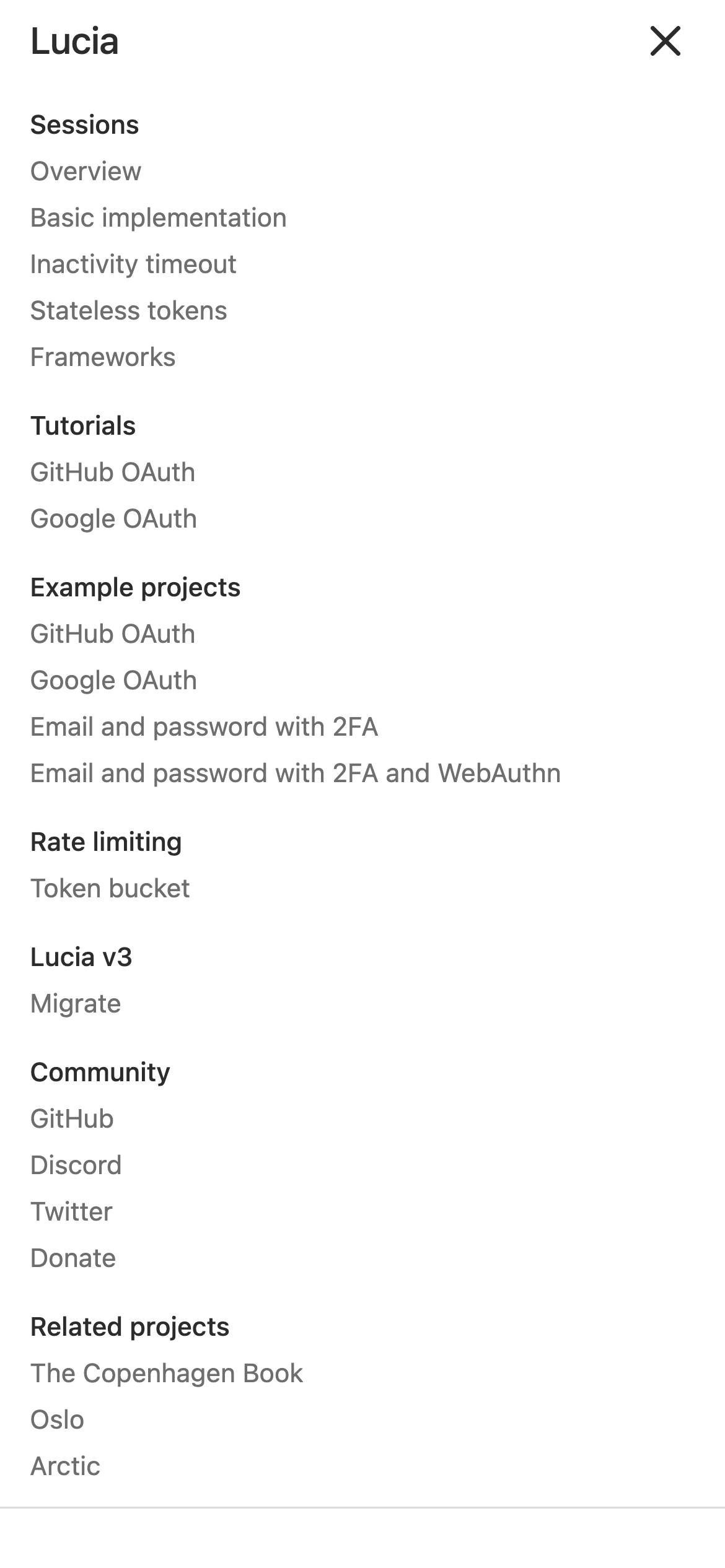725x1568 pixels.
Task: Open GitHub OAuth under Tutorials
Action: 113,473
